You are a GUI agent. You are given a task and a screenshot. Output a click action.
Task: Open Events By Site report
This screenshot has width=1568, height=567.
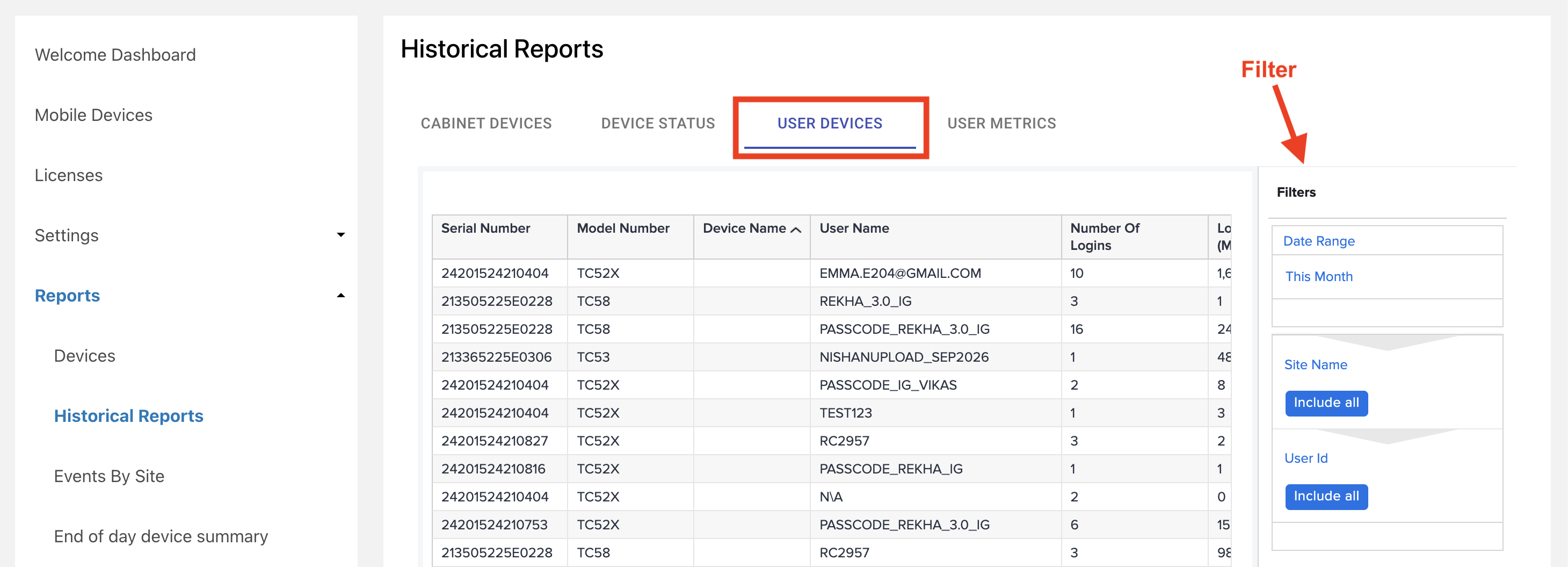109,476
